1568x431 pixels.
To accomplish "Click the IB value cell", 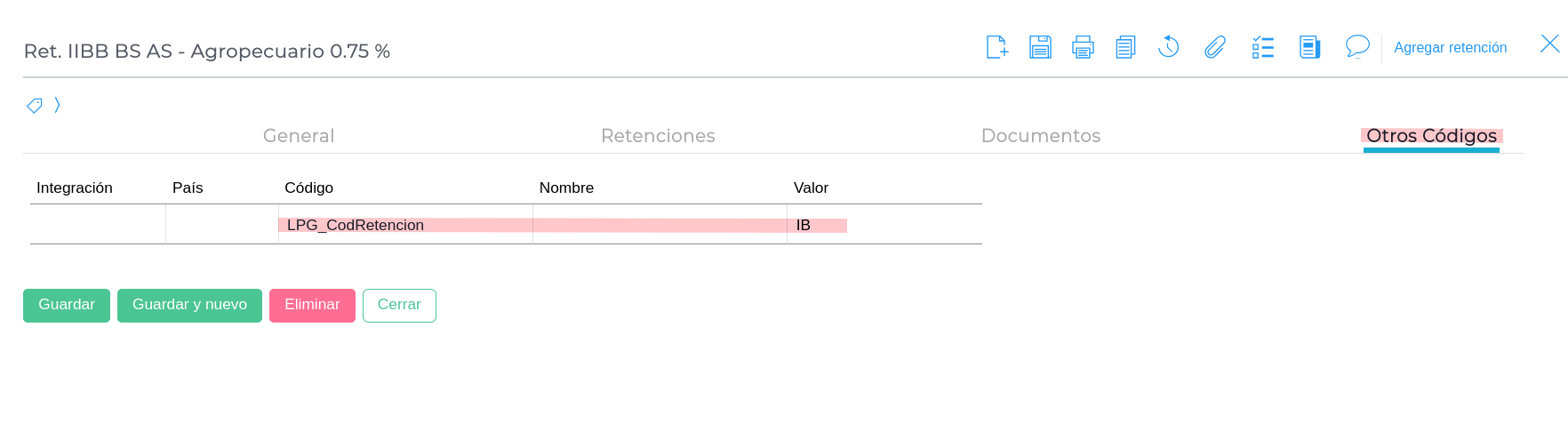I will point(818,226).
